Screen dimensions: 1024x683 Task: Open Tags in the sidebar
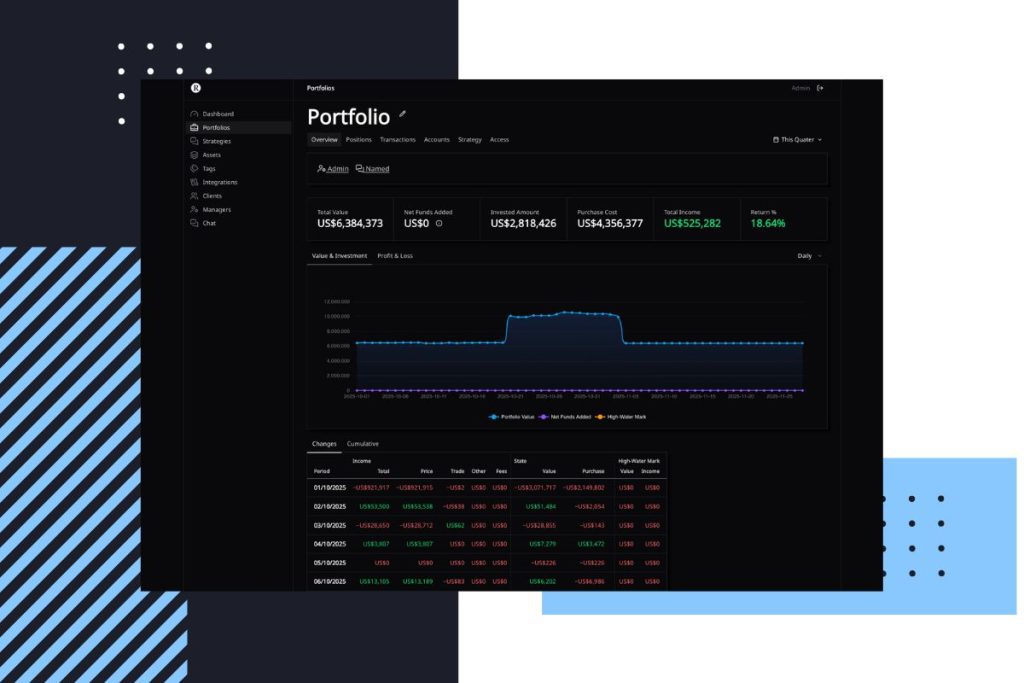(x=208, y=169)
